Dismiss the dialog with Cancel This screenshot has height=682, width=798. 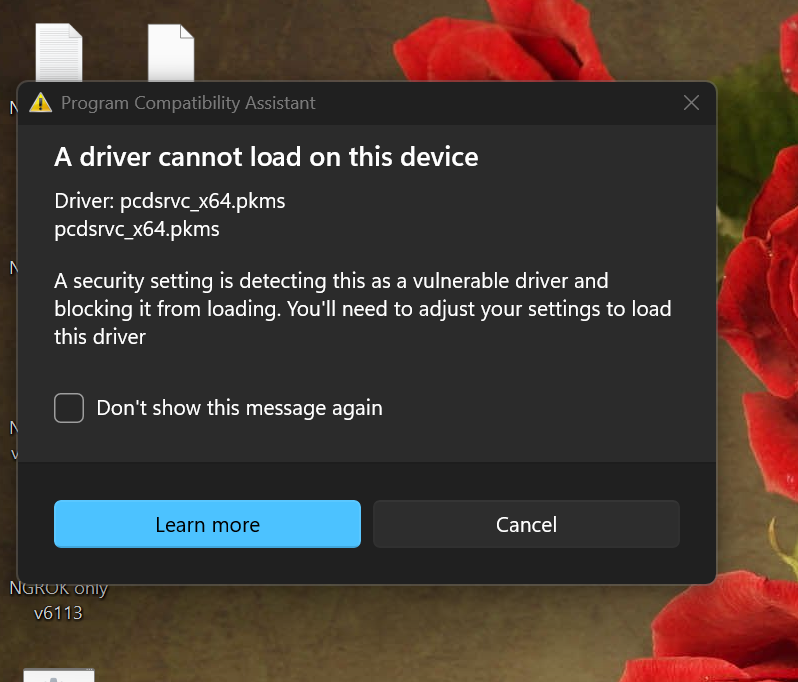[x=526, y=524]
